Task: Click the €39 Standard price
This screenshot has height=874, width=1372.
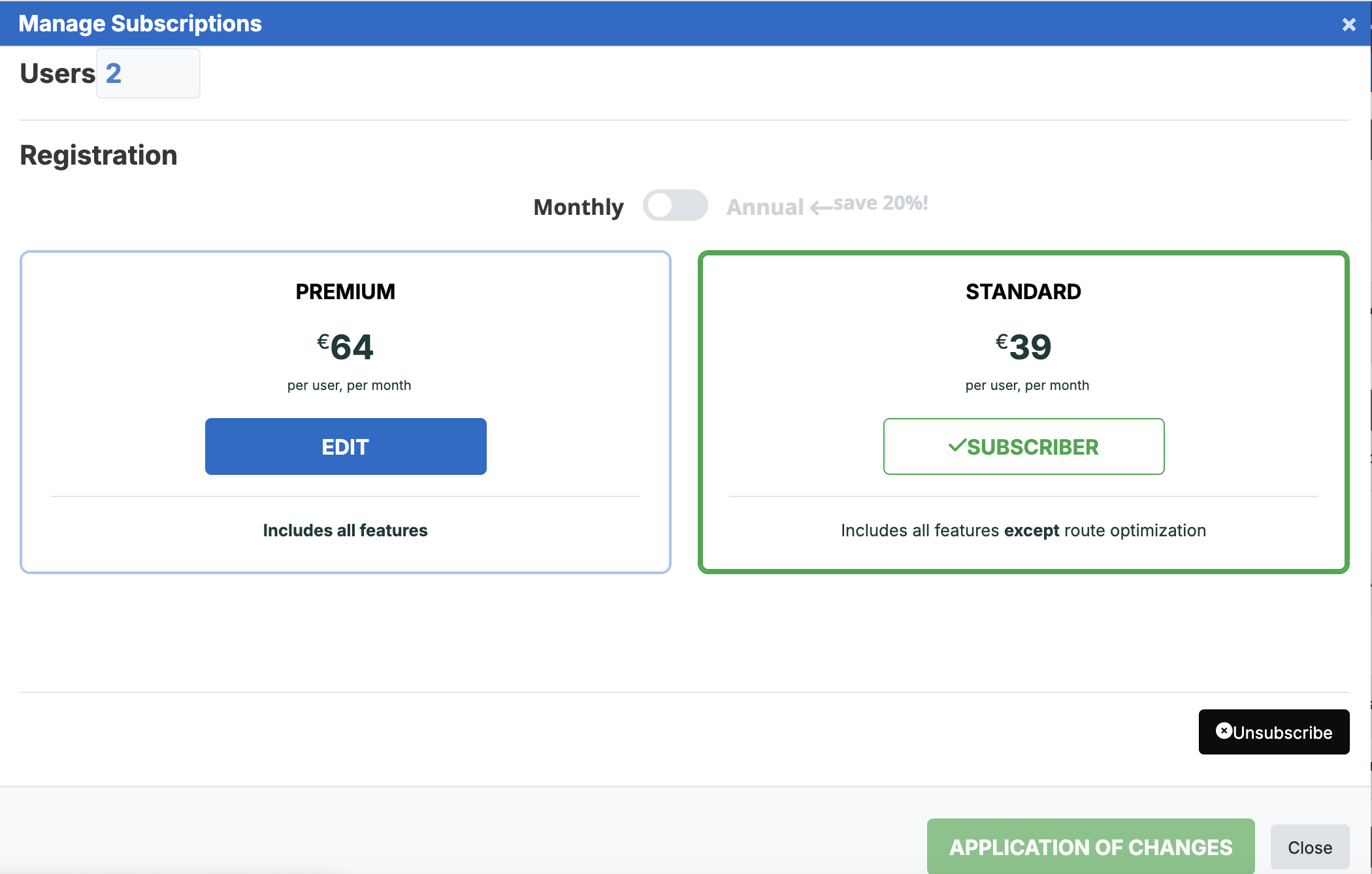Action: (1024, 346)
